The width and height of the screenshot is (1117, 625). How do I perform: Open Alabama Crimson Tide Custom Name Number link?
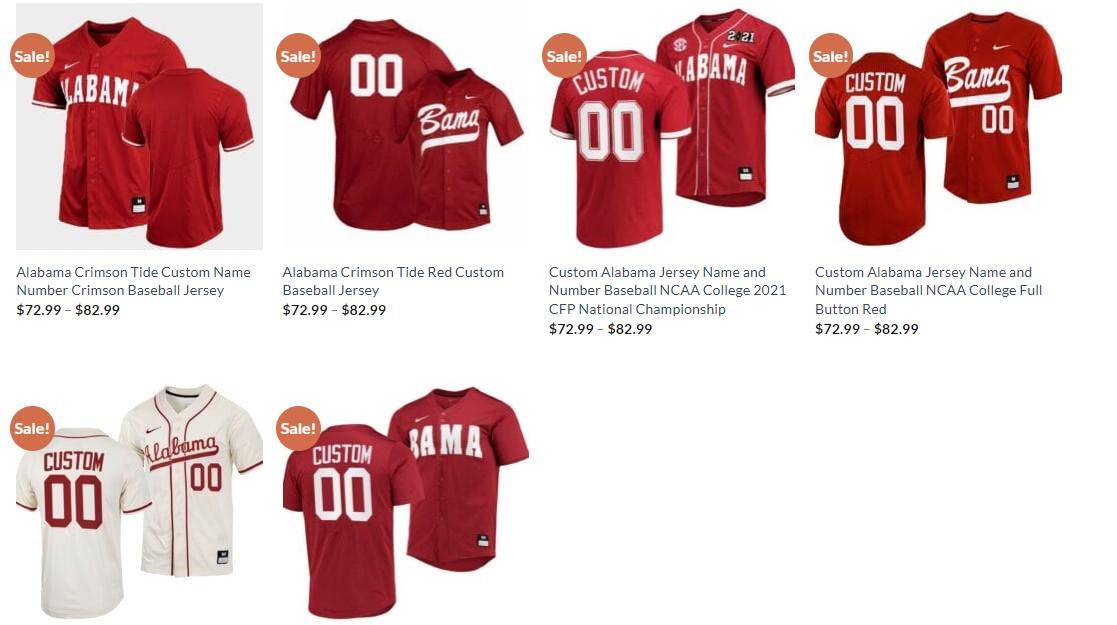pos(133,281)
